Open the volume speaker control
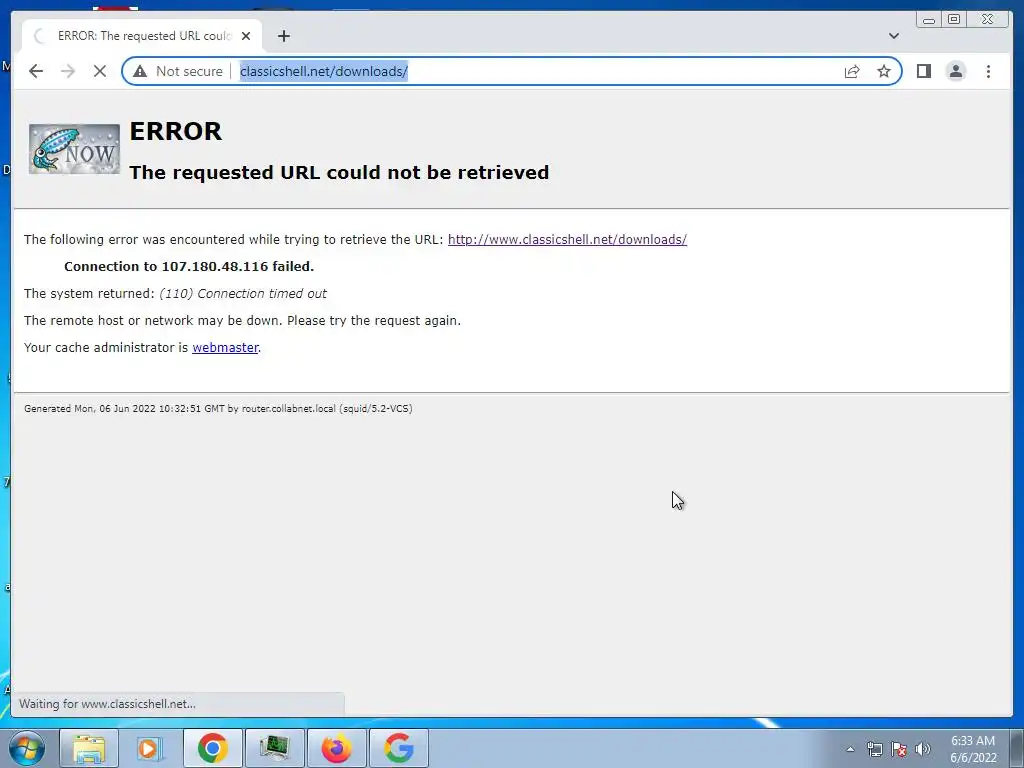 click(x=923, y=749)
